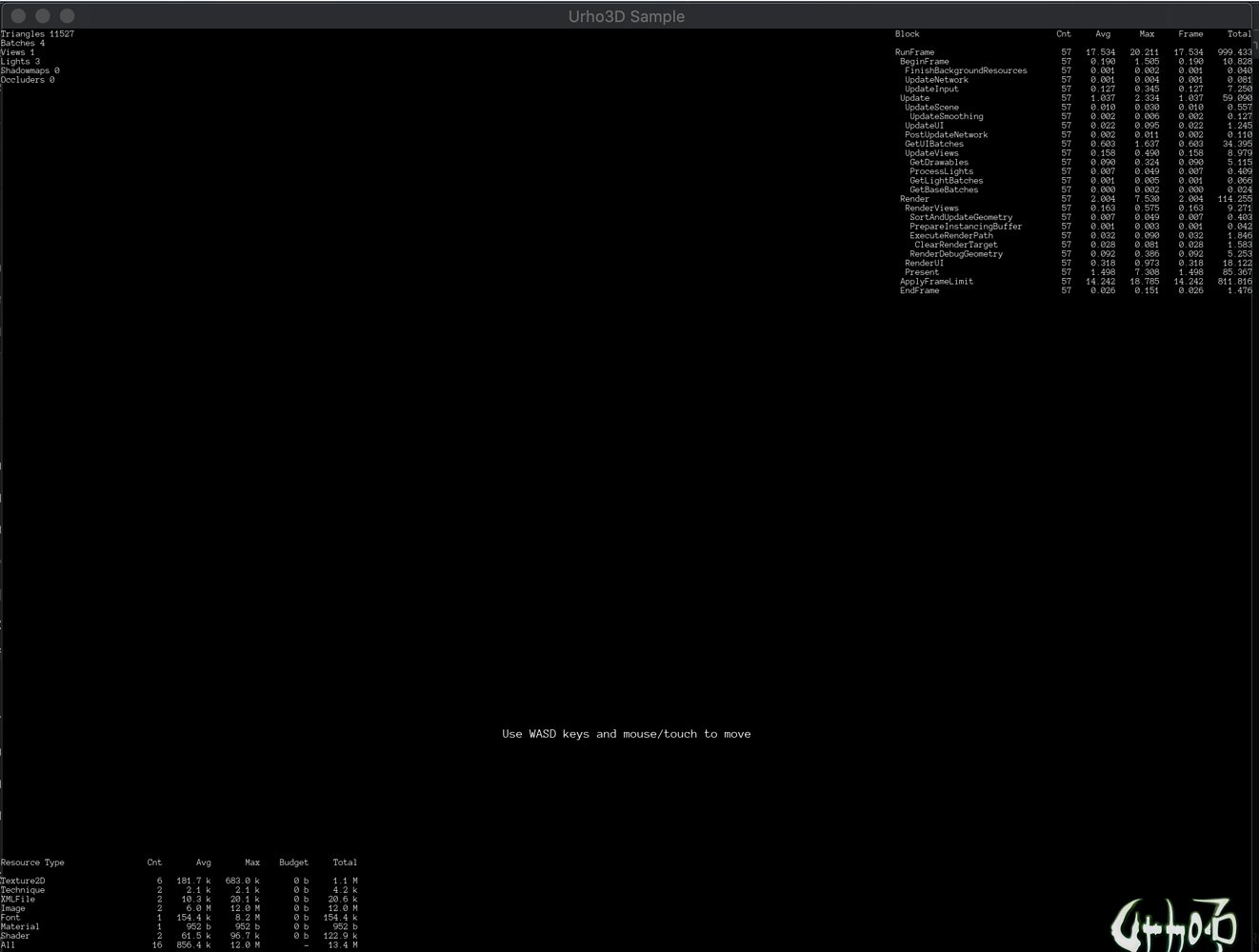1259x952 pixels.
Task: Minimize the Urho3D Sample window
Action: [x=43, y=16]
